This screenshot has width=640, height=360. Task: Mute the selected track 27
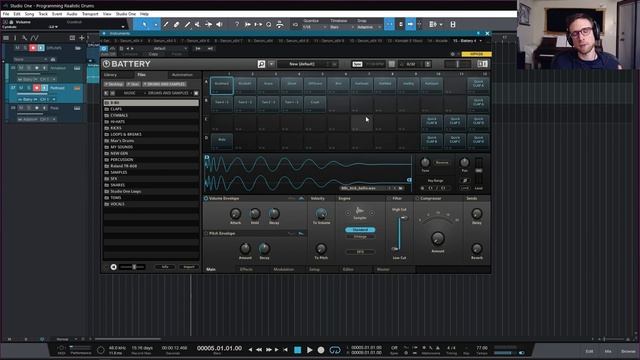(x=21, y=88)
